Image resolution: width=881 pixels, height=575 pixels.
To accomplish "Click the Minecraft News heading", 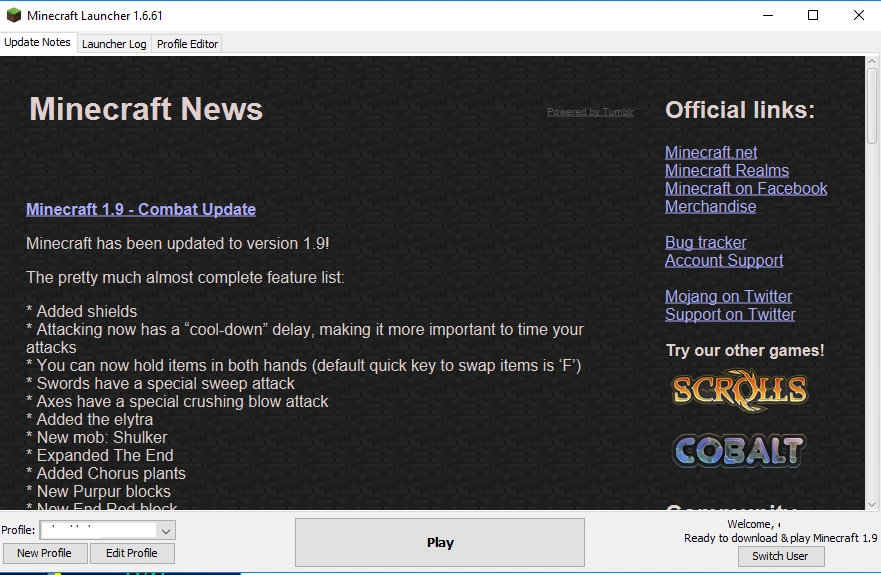I will coord(146,109).
